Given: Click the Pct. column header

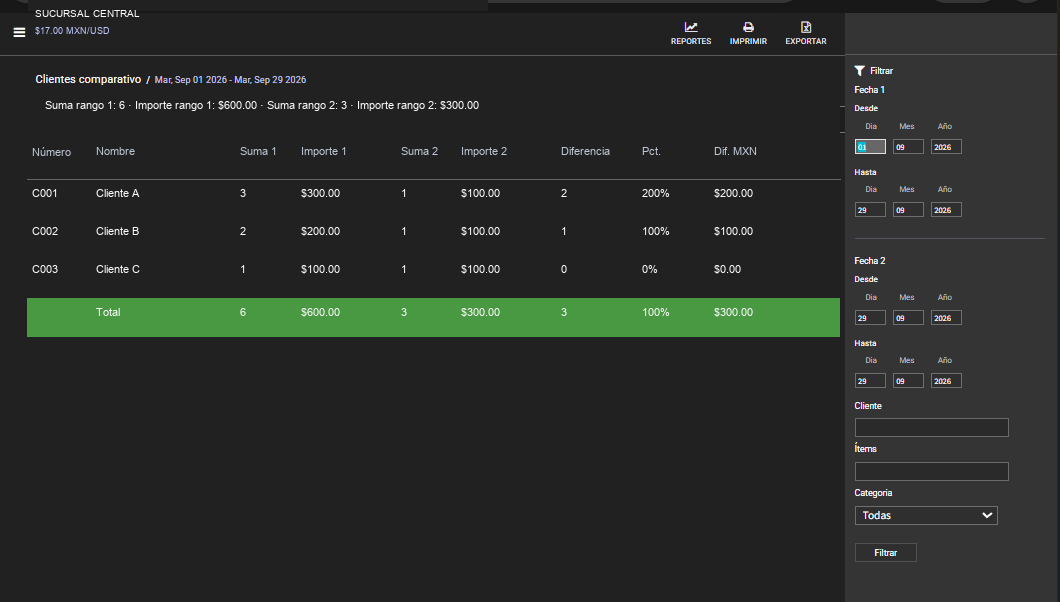Looking at the screenshot, I should pyautogui.click(x=651, y=151).
